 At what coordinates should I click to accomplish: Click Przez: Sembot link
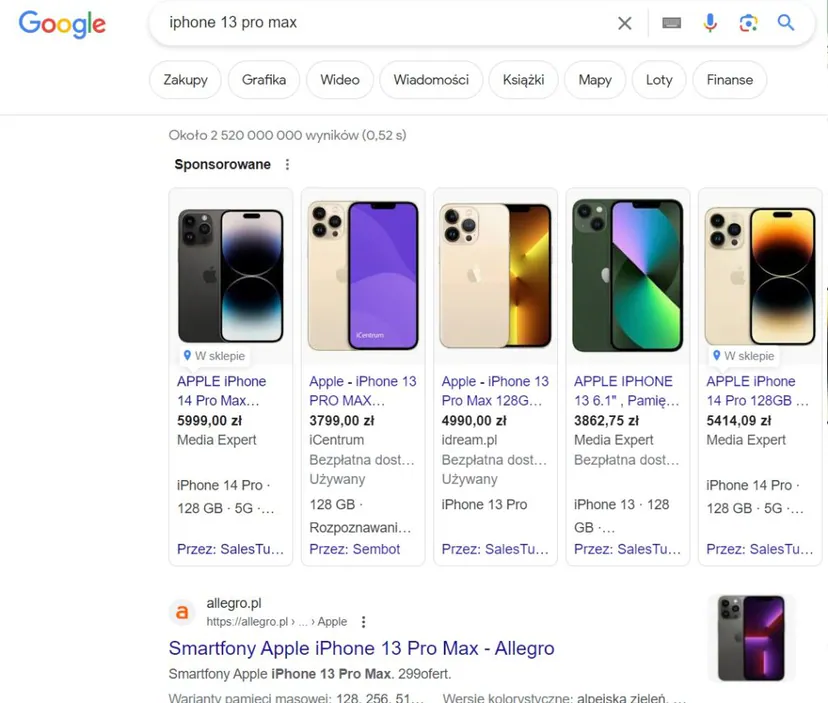point(355,549)
